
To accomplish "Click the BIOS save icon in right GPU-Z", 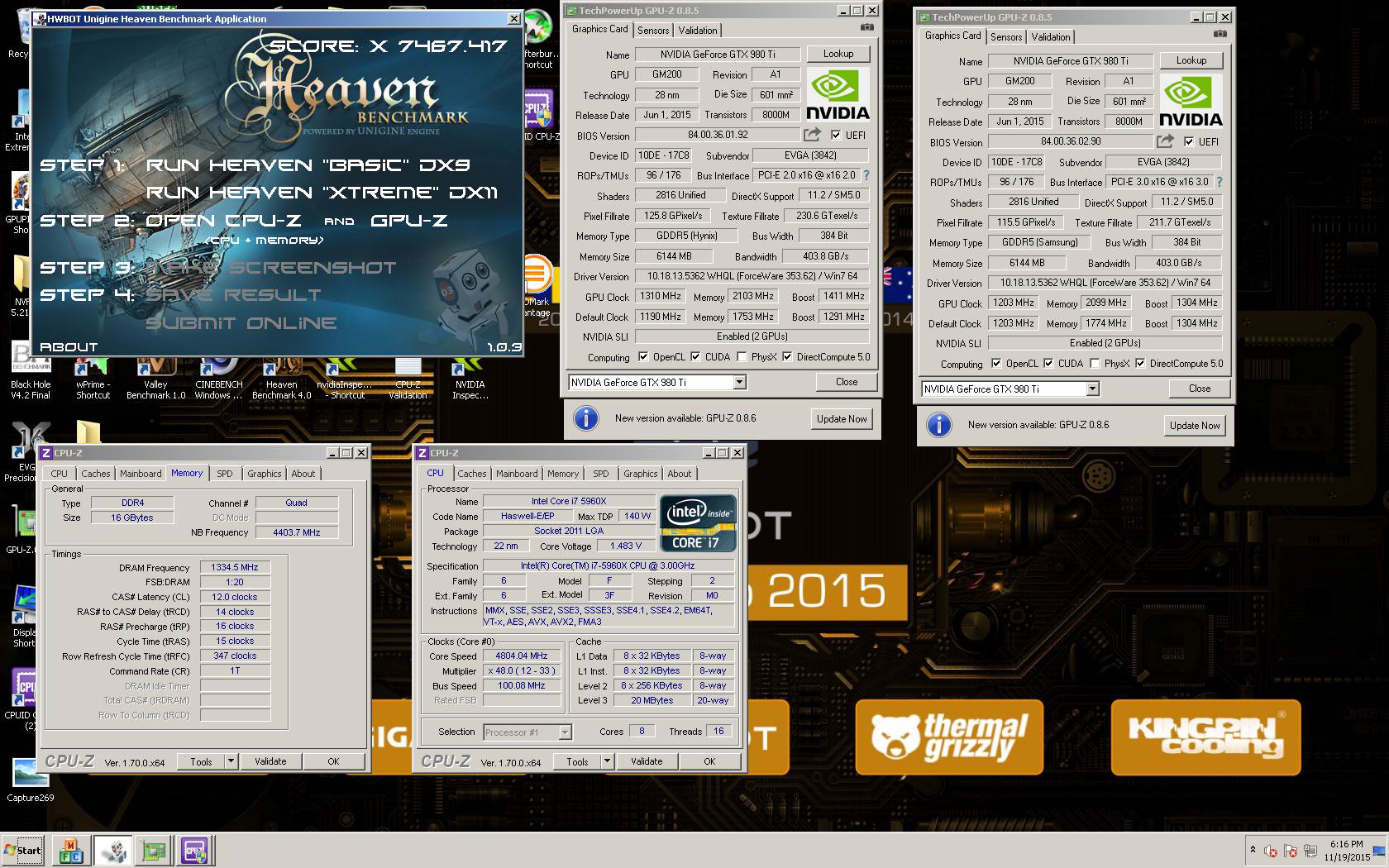I will point(1165,141).
